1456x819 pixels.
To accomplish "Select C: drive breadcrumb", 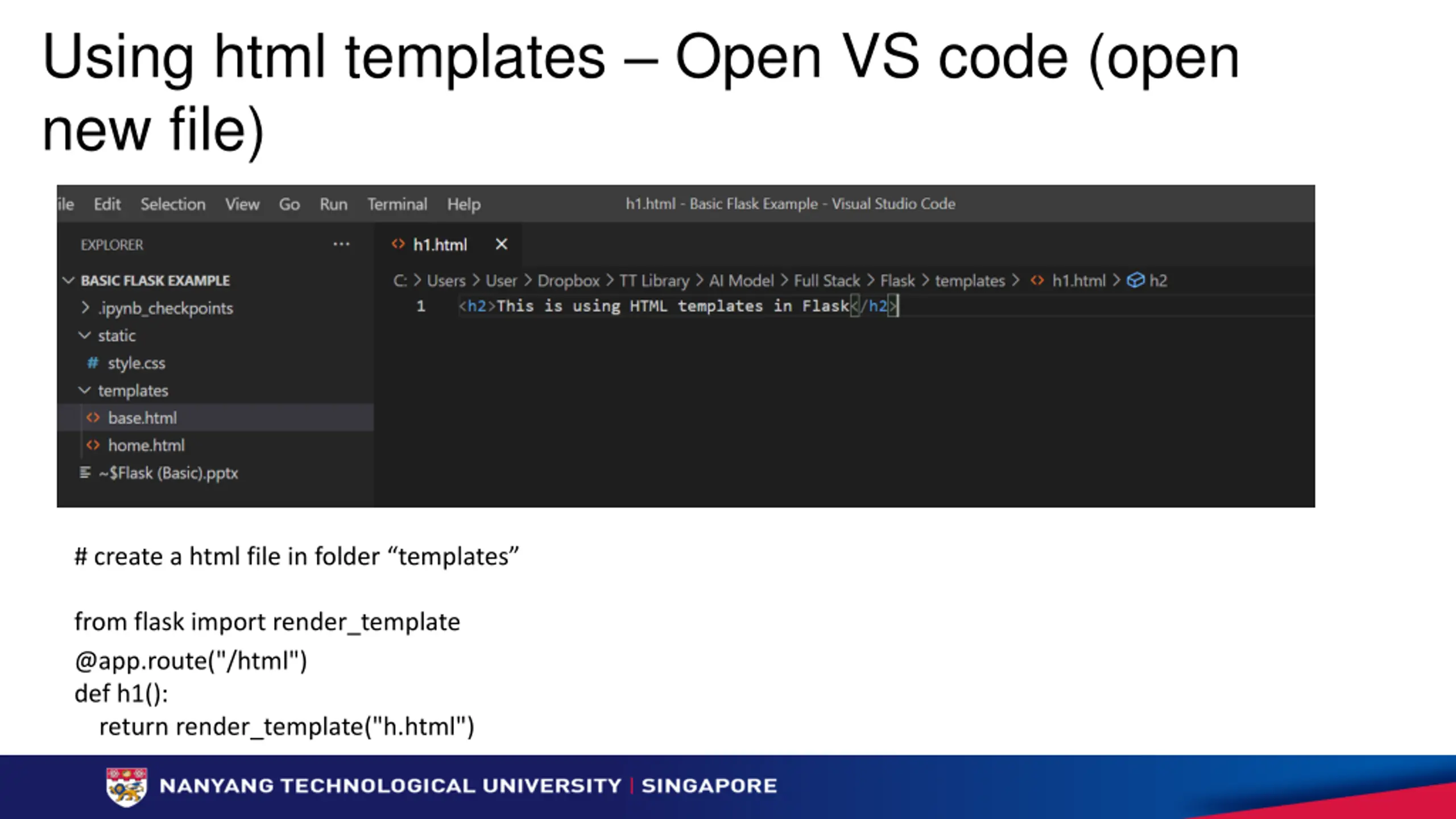I will pyautogui.click(x=400, y=280).
